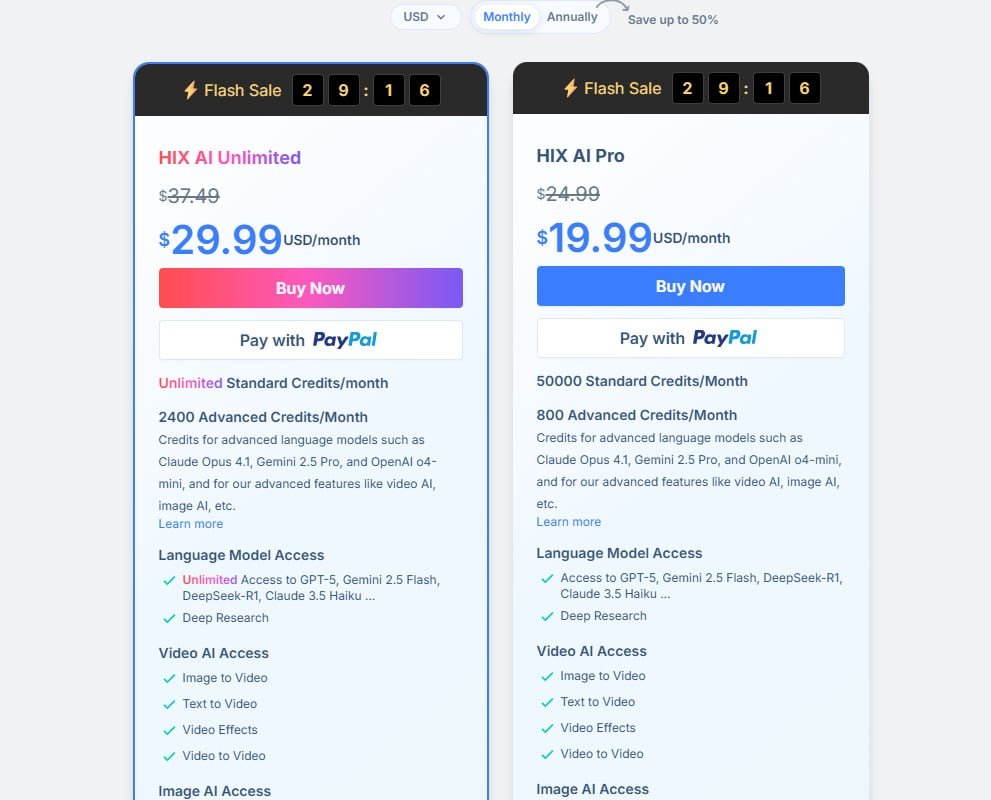Open the USD currency dropdown

tap(425, 17)
